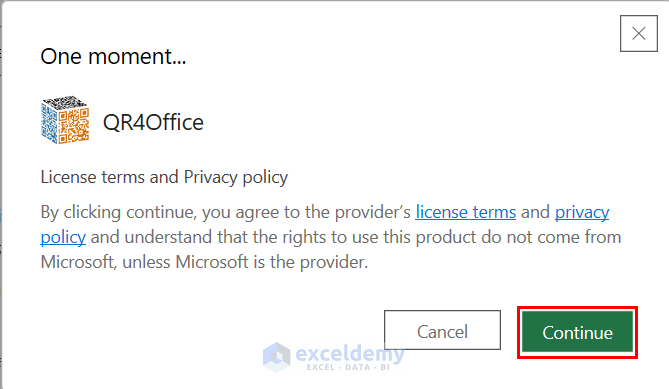Click the Continue button
This screenshot has height=389, width=669.
click(577, 332)
